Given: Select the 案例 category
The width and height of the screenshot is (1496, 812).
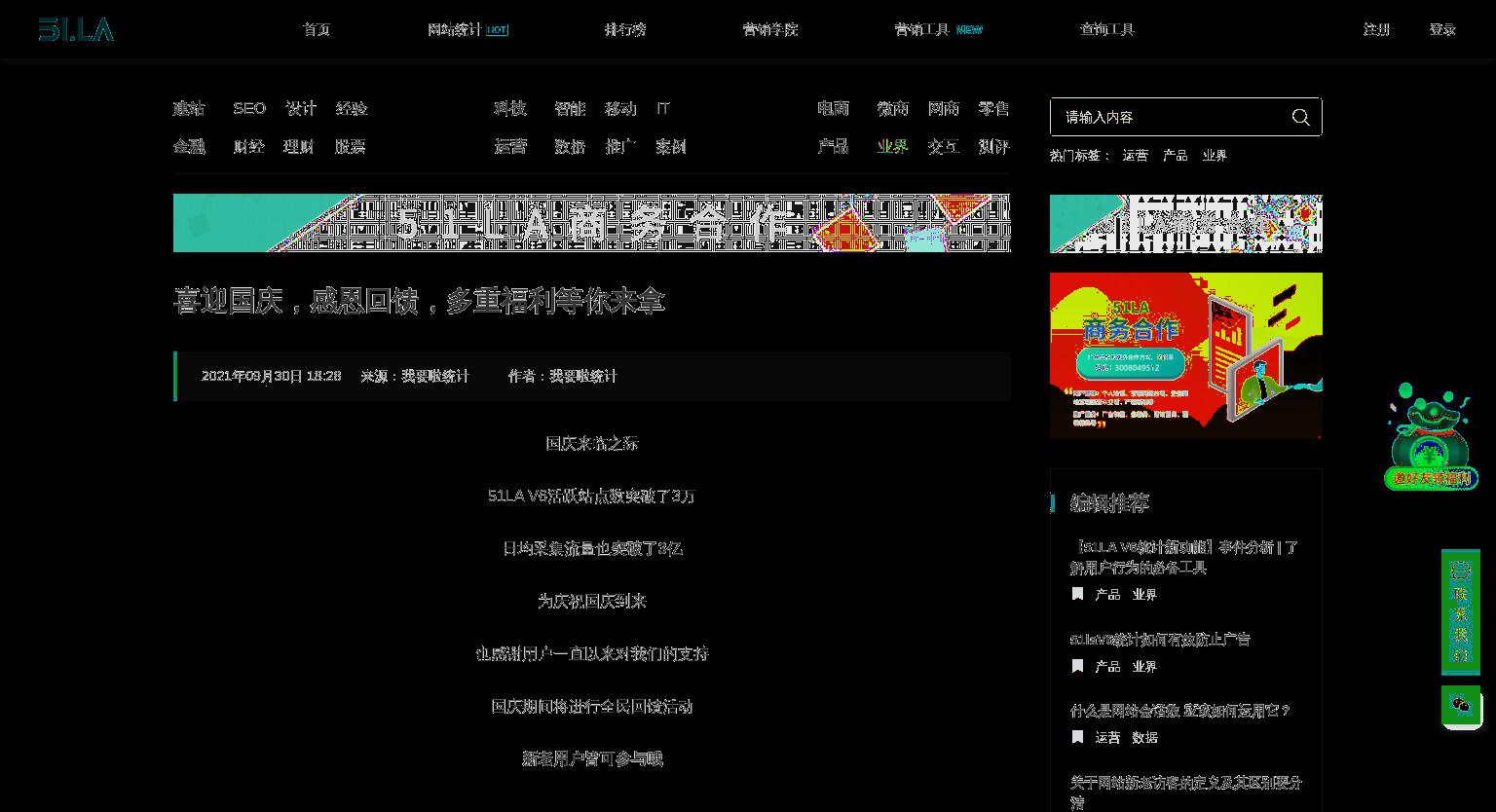Looking at the screenshot, I should [x=671, y=146].
